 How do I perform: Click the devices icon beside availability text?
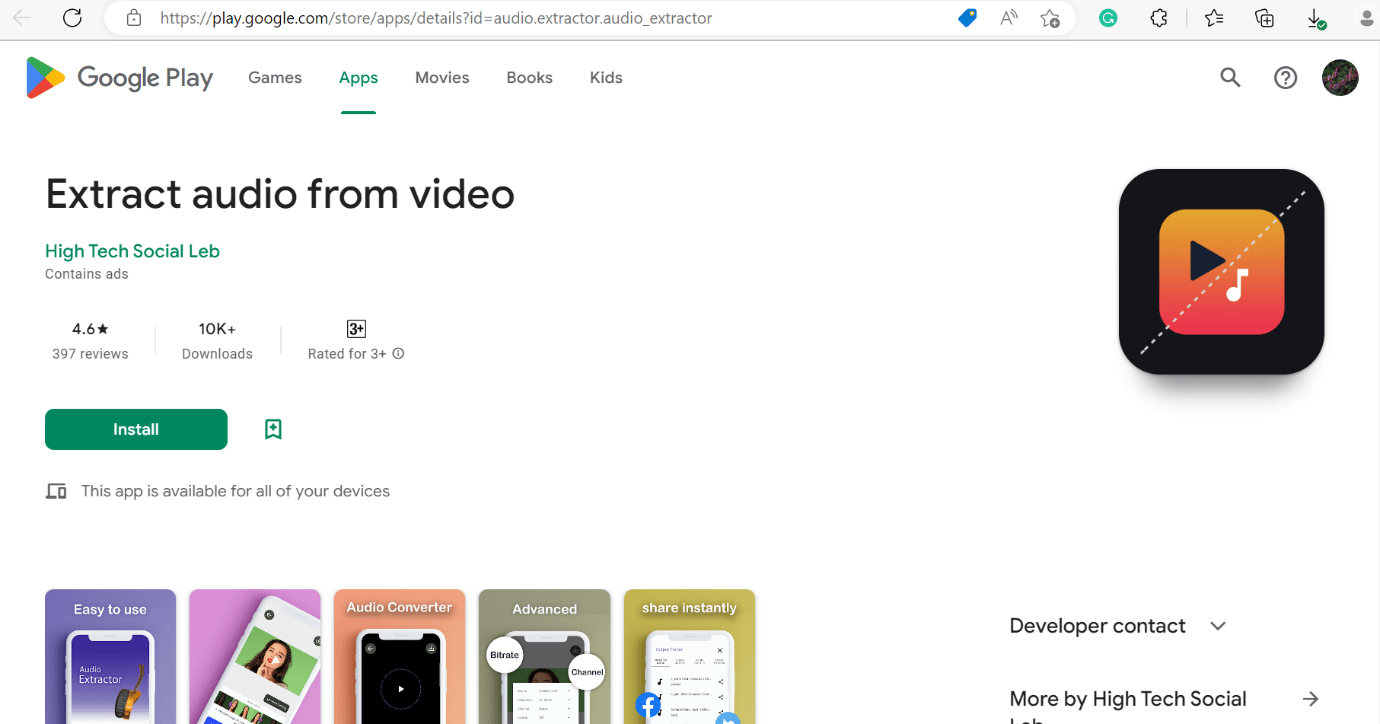(56, 491)
